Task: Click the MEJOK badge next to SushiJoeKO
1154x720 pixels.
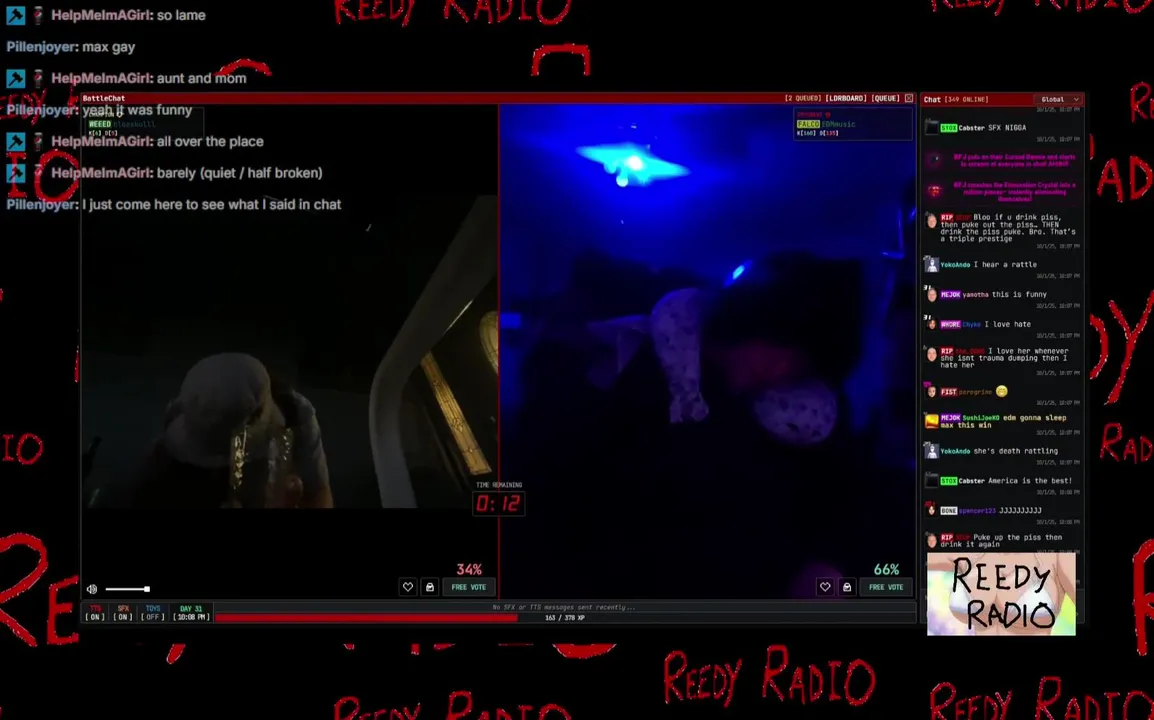Action: click(x=950, y=417)
